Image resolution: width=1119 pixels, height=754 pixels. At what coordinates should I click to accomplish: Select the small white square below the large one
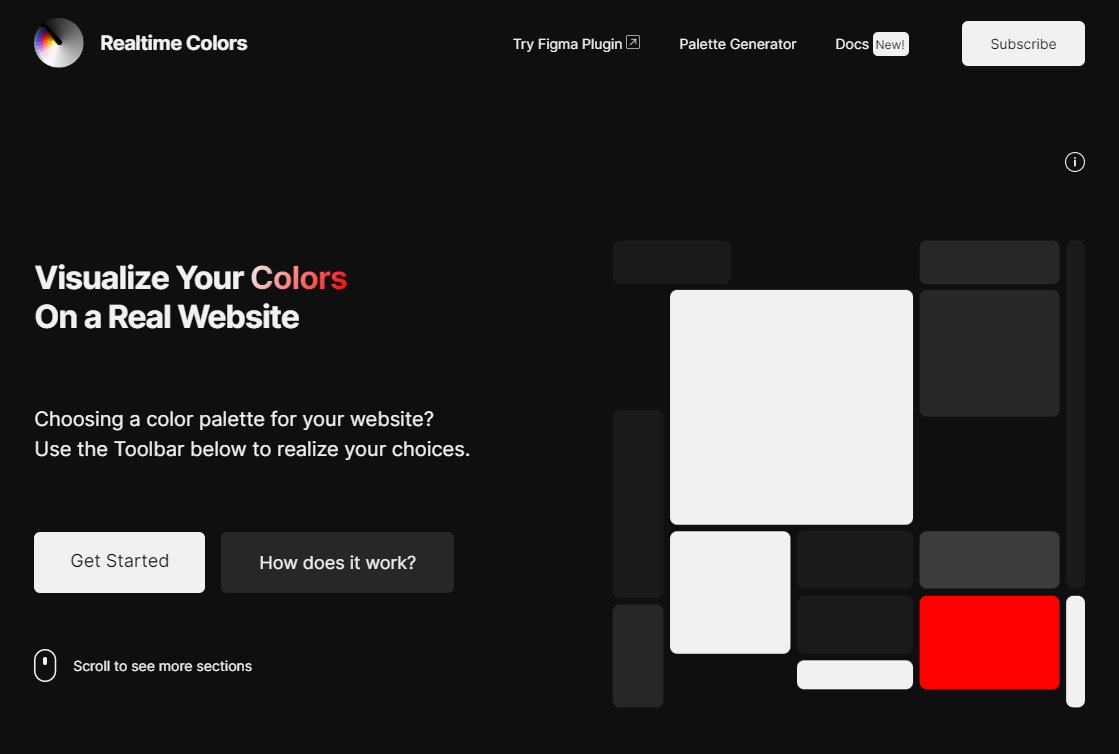click(730, 592)
